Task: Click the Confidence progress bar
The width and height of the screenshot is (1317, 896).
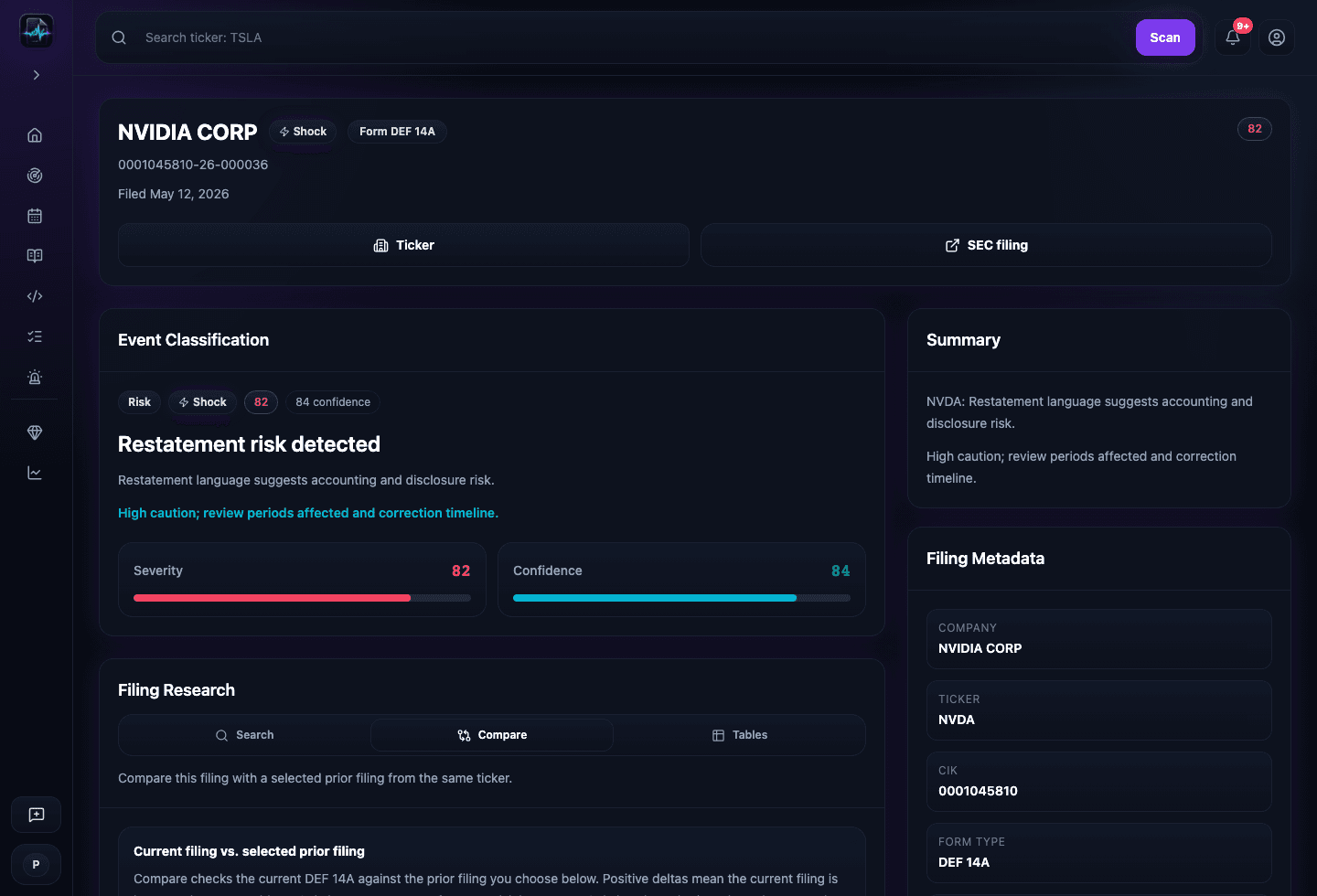Action: click(681, 598)
